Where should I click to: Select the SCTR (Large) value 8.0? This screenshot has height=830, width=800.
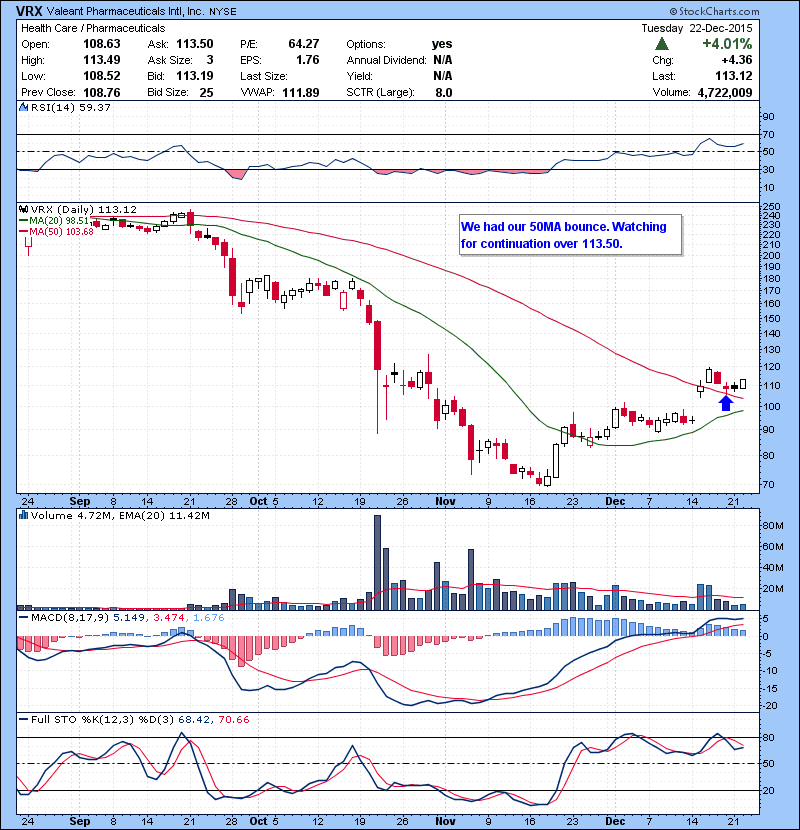click(x=444, y=92)
